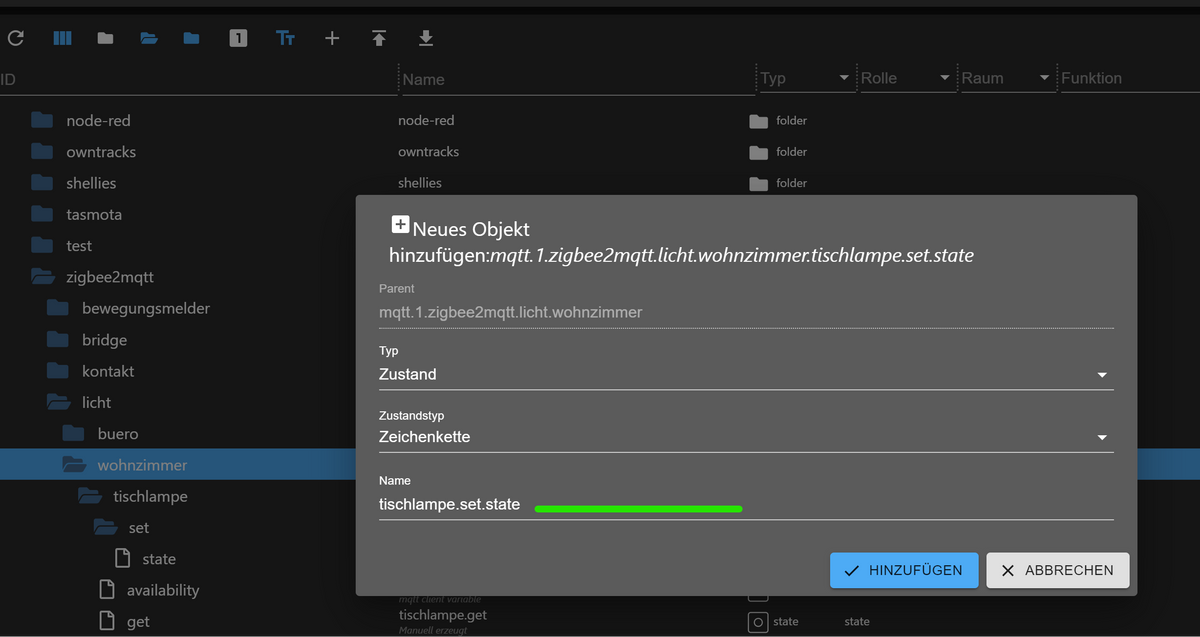Add a new object via the plus icon
Screen dimensions: 1200x637
coord(332,39)
